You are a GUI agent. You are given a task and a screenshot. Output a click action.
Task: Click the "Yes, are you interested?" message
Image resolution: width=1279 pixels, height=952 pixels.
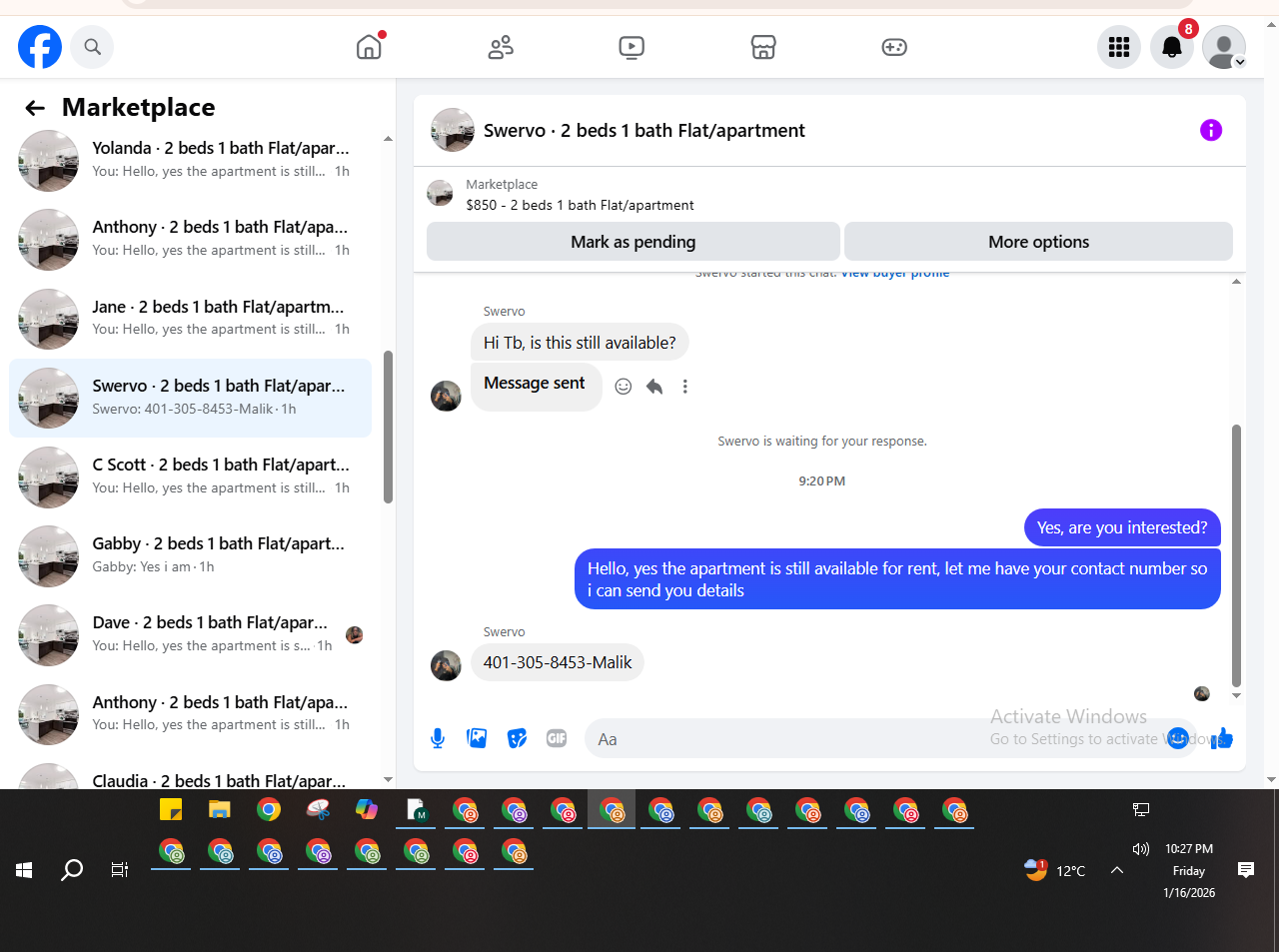[1122, 527]
